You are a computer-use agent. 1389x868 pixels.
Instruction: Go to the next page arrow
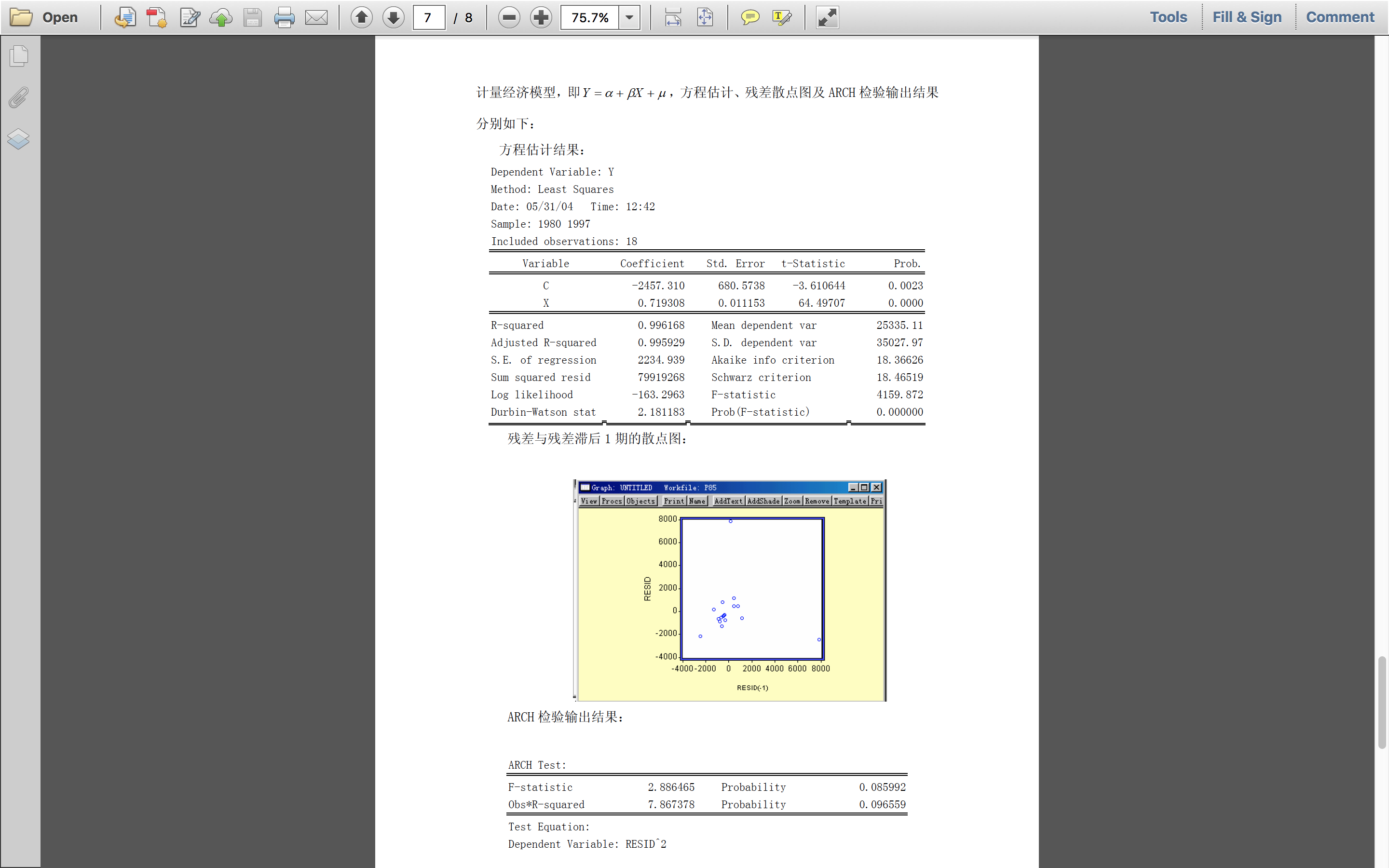393,17
